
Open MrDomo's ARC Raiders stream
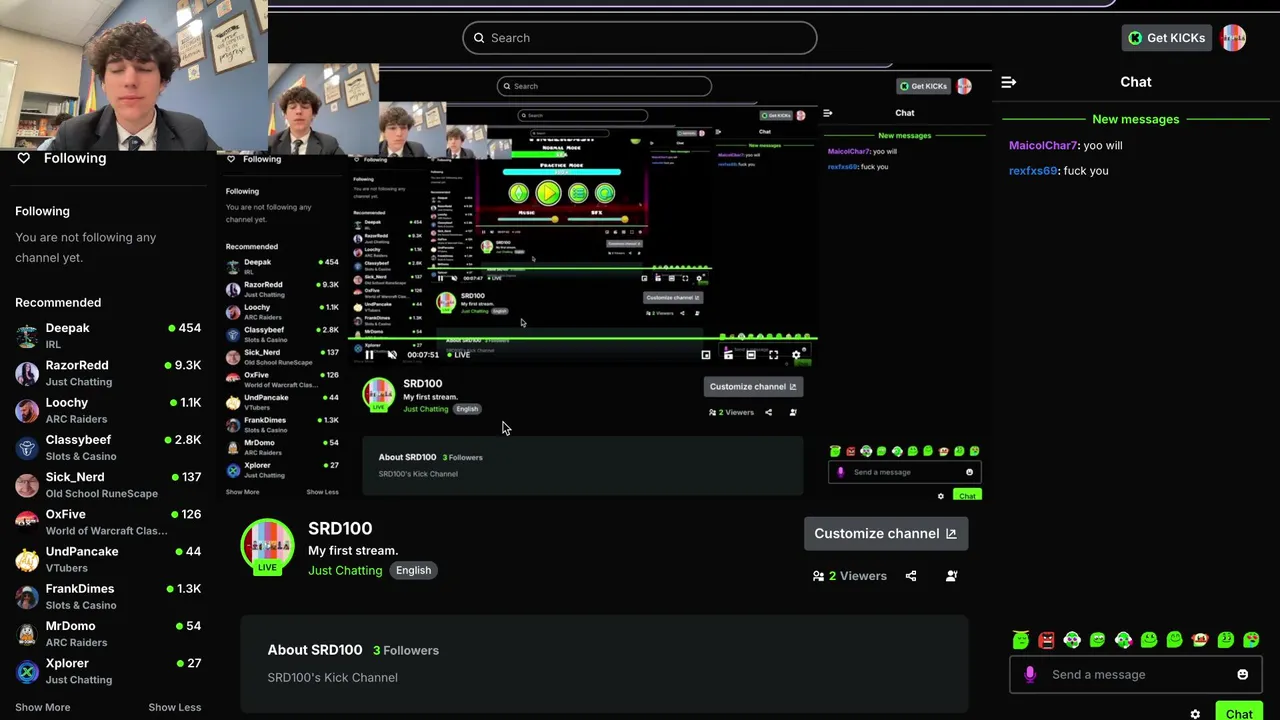[108, 634]
